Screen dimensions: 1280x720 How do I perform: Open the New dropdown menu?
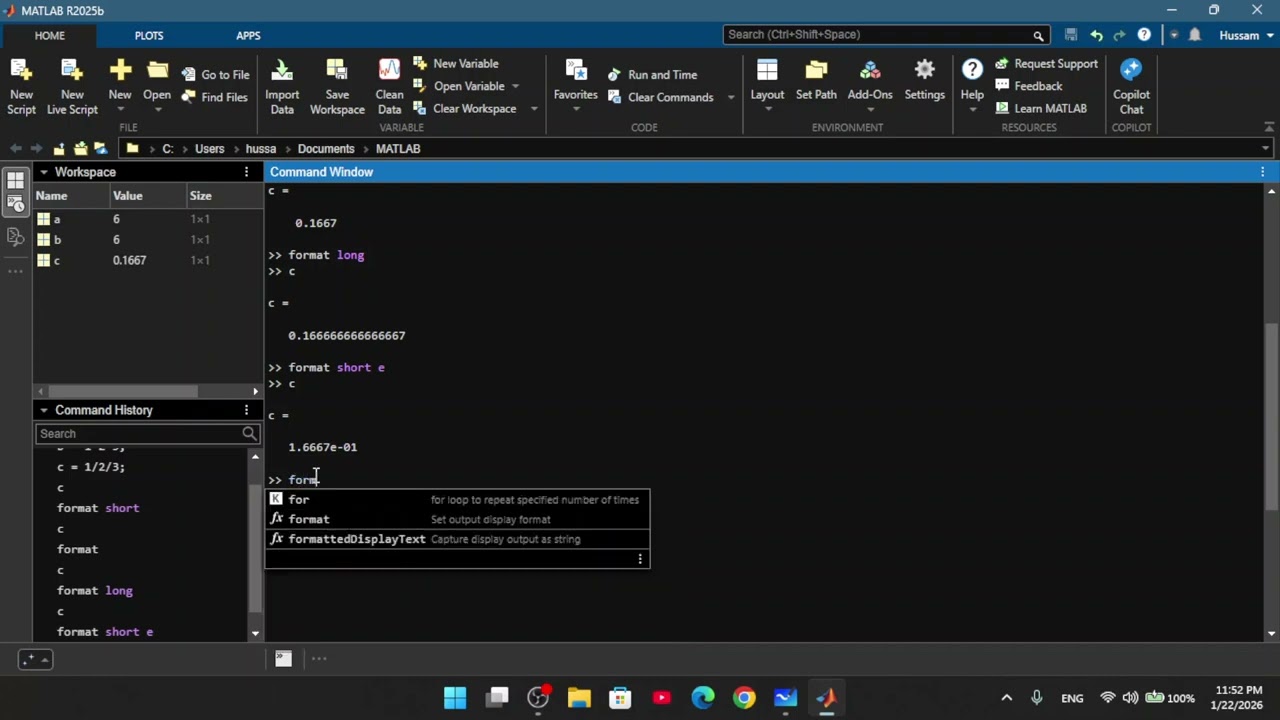pos(120,109)
